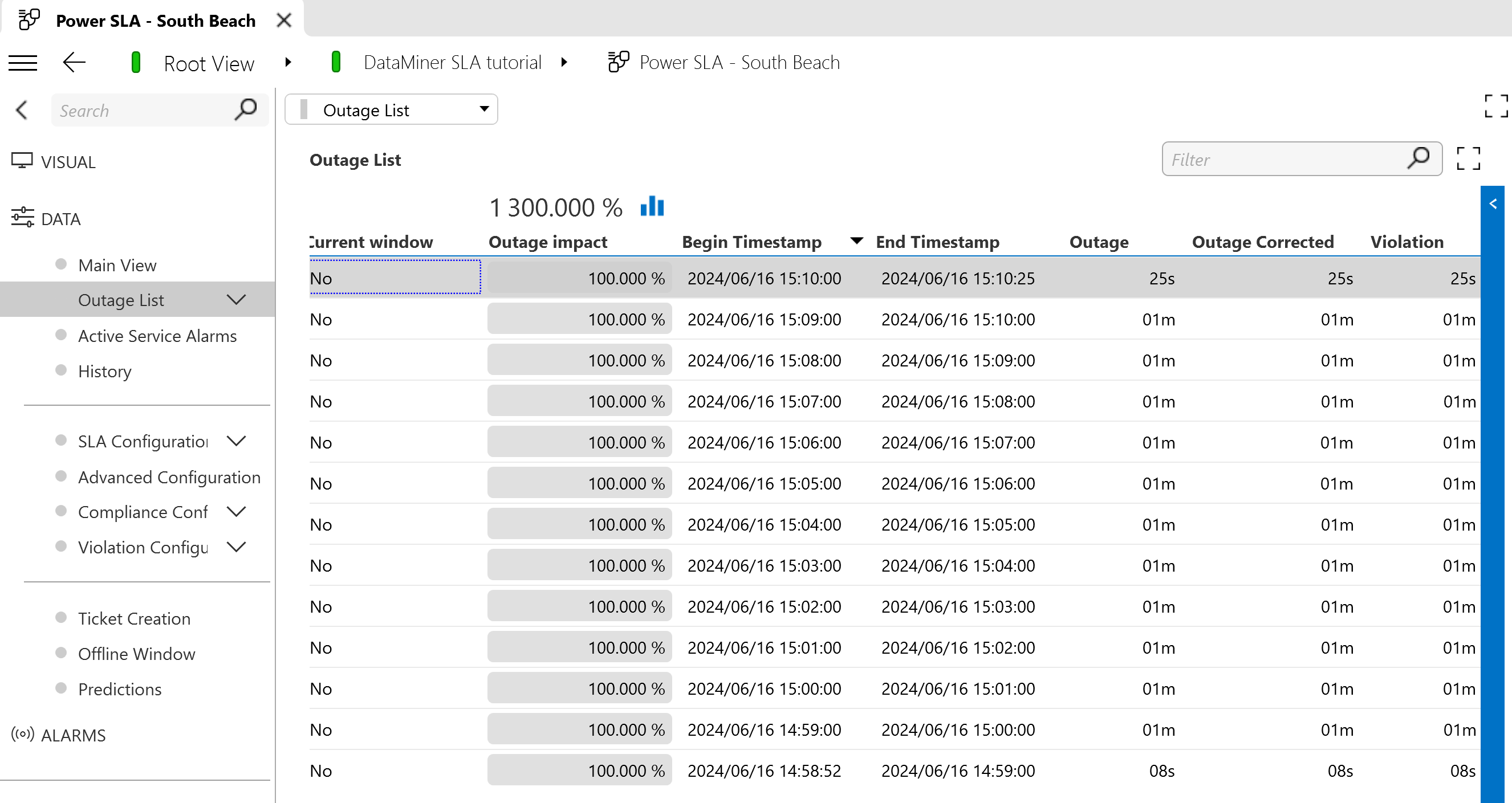Toggle full-screen for the card
This screenshot has width=1512, height=803.
click(1495, 106)
